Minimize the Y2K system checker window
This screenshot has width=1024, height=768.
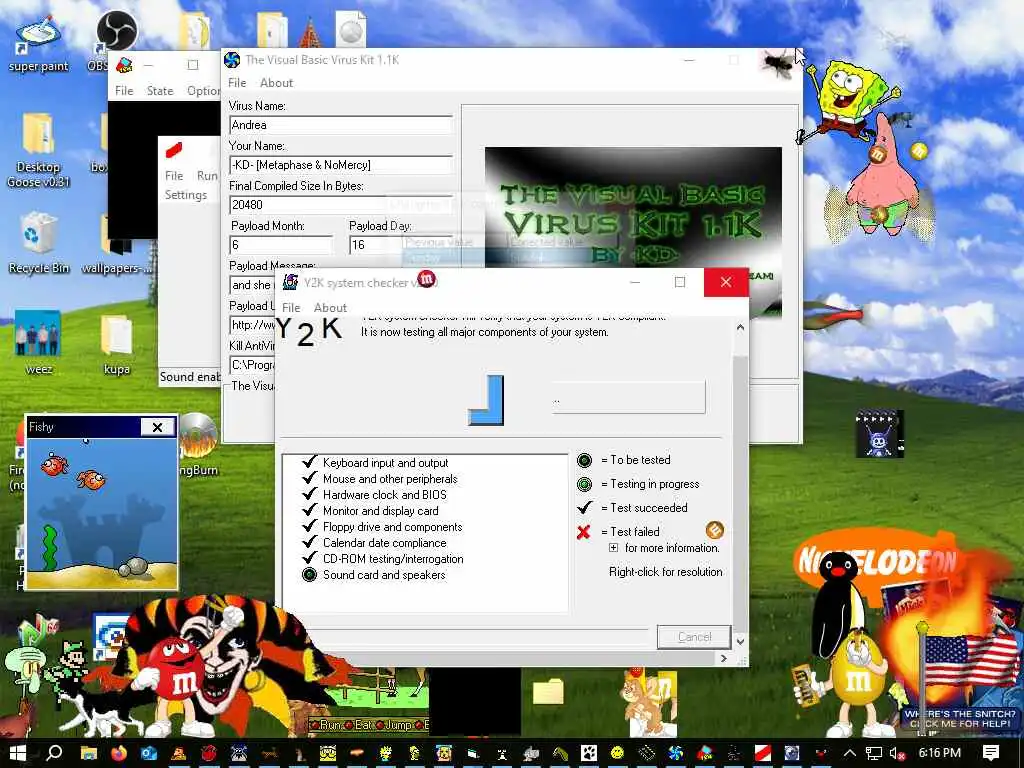[635, 282]
